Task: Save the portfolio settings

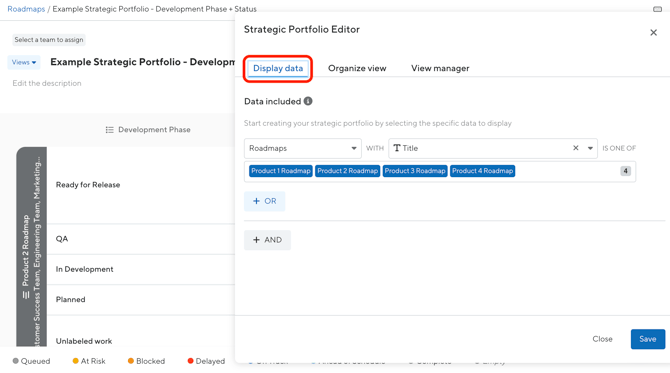Action: coord(648,339)
